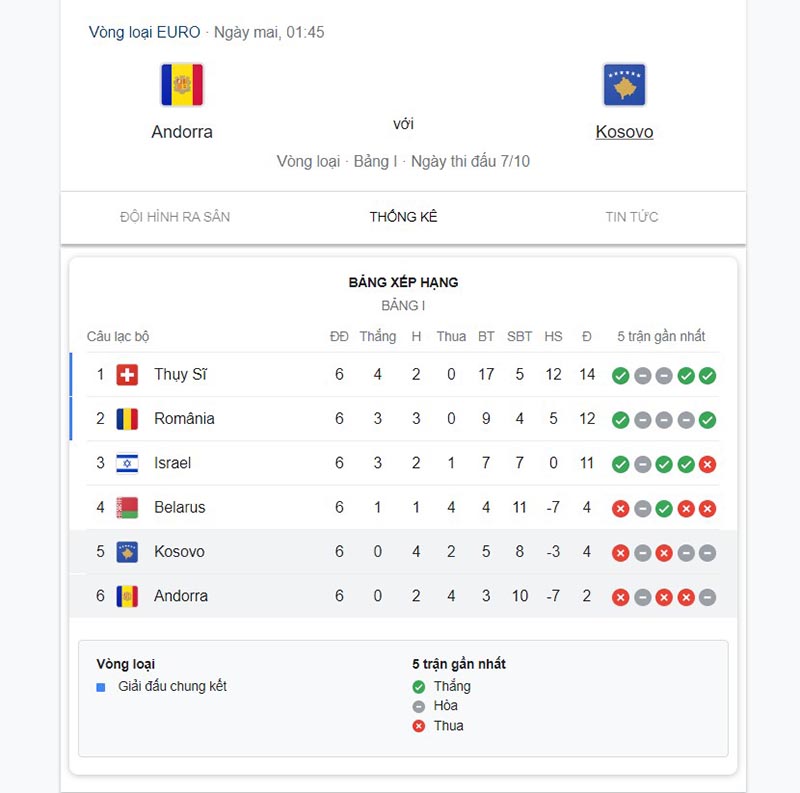Click the Belarus flag icon
This screenshot has height=793, width=800.
point(128,507)
